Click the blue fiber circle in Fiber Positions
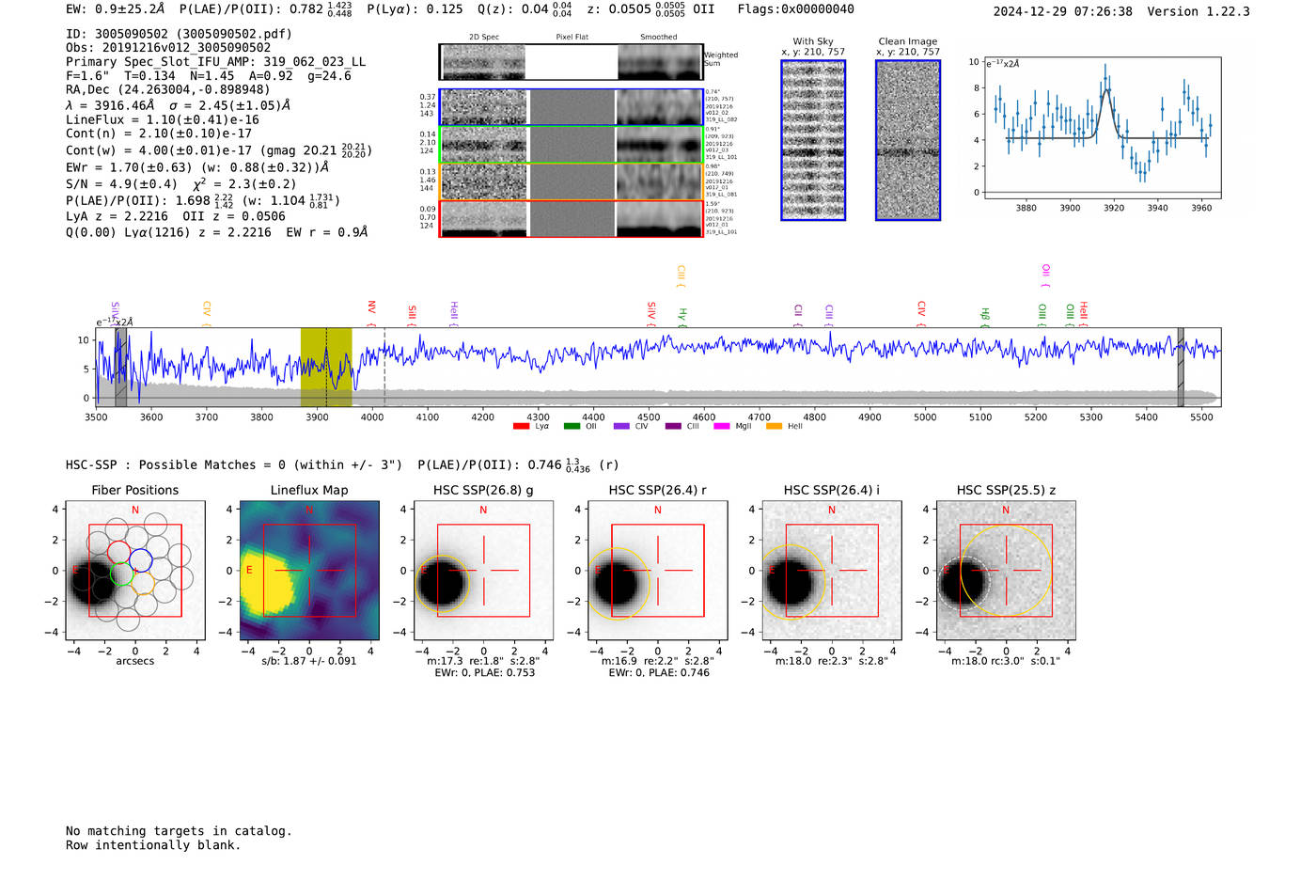The height and width of the screenshot is (896, 1316). point(141,559)
